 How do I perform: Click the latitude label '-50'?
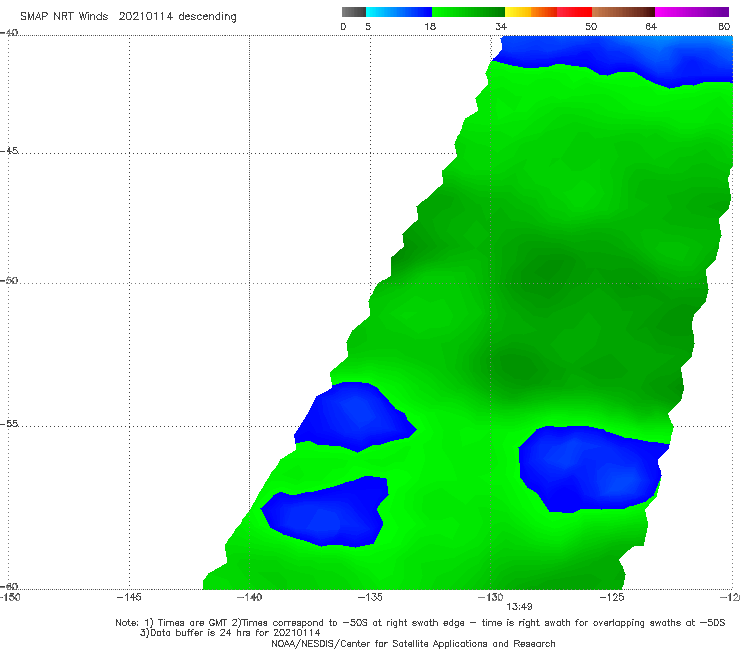pyautogui.click(x=9, y=280)
